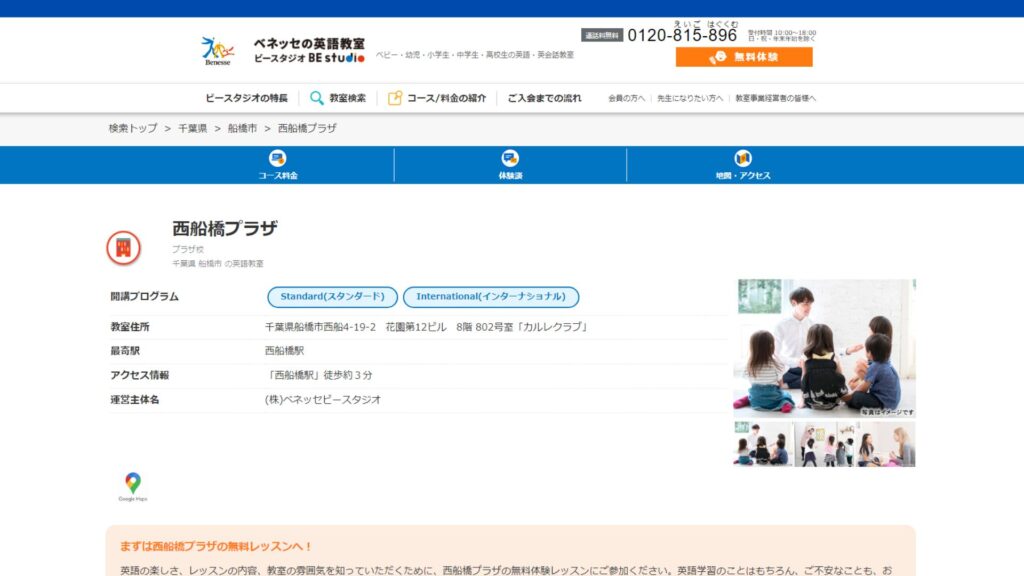Click the 西船橋駅 nearest station value
1024x576 pixels.
click(284, 351)
